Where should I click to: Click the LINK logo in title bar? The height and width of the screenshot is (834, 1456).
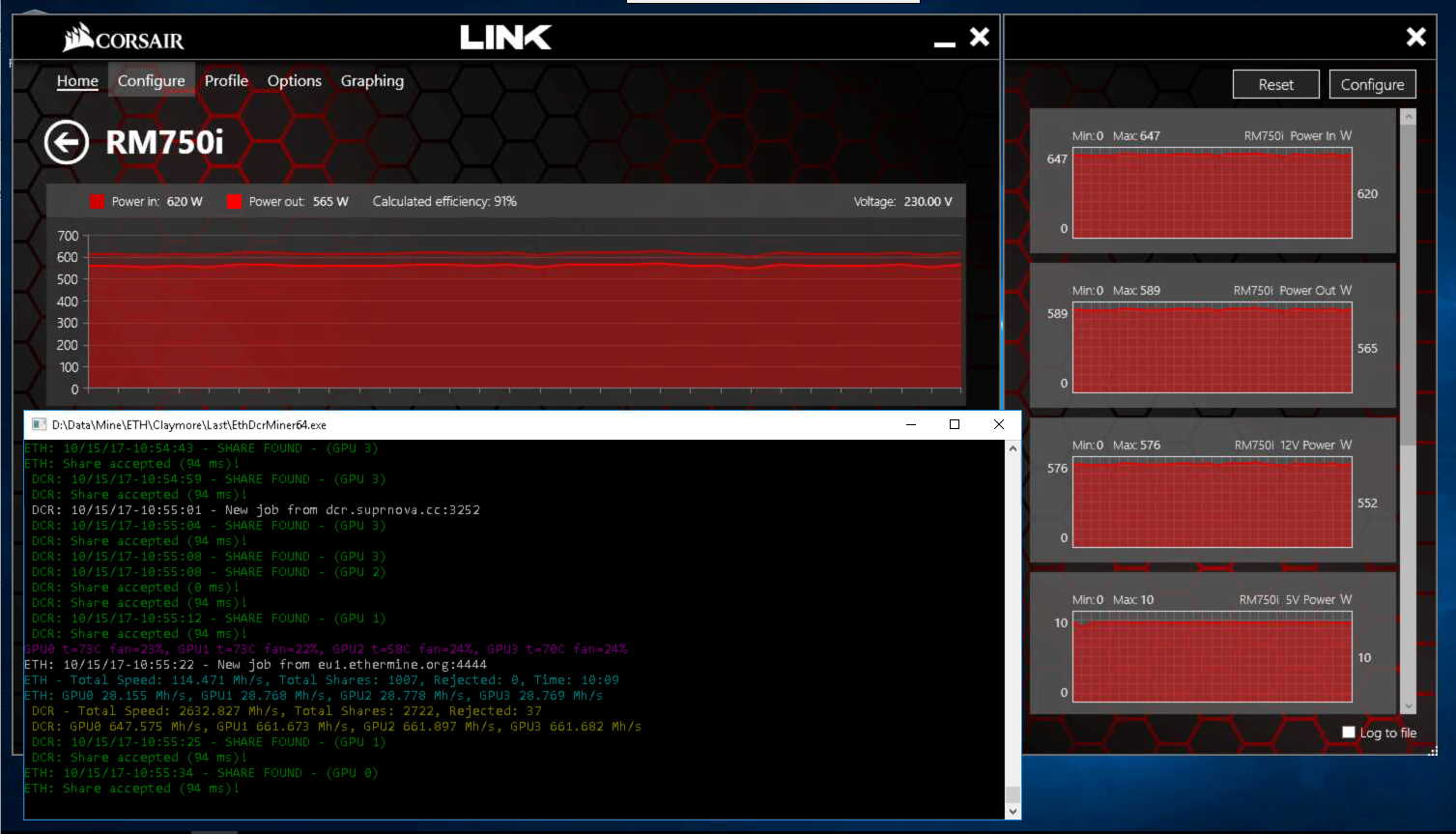(x=505, y=38)
